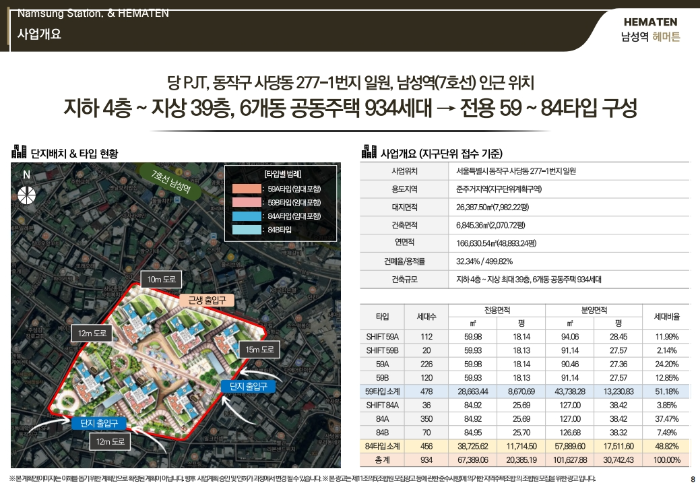The image size is (700, 485).
Task: Click the 37.47% ratio cell
Action: click(x=667, y=419)
